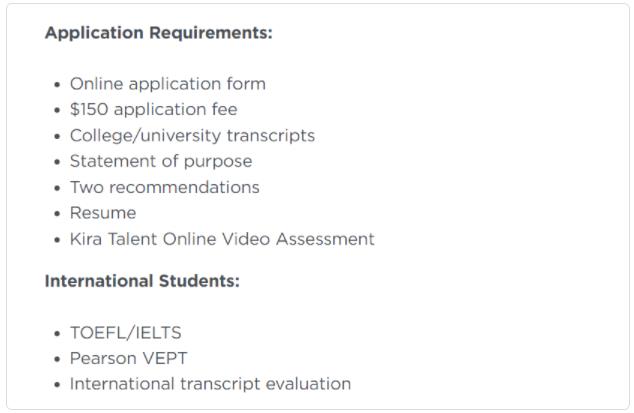
Task: Click the bullet next to "TOEFL/IELTS"
Action: [x=55, y=333]
